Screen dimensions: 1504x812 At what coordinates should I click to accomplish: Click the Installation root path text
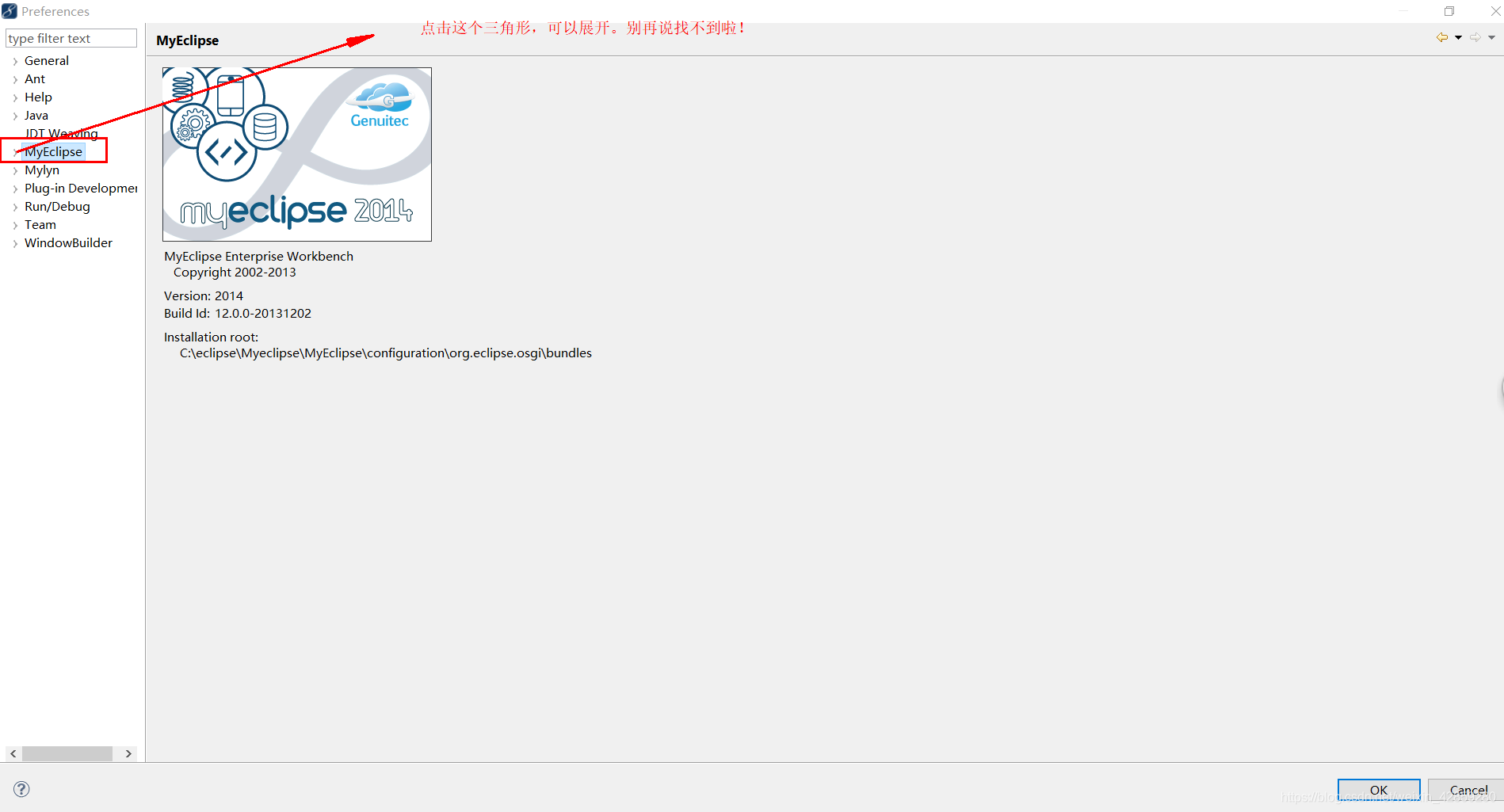(386, 353)
